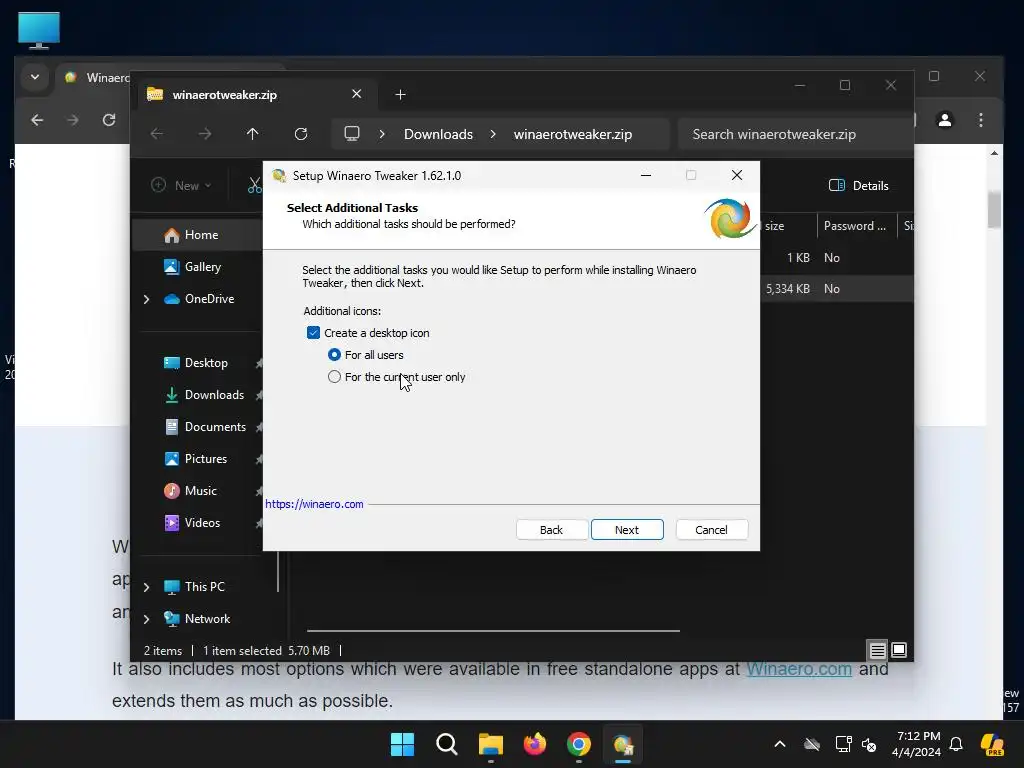Screen dimensions: 1024x768
Task: Open the Videos folder in sidebar
Action: [x=202, y=522]
